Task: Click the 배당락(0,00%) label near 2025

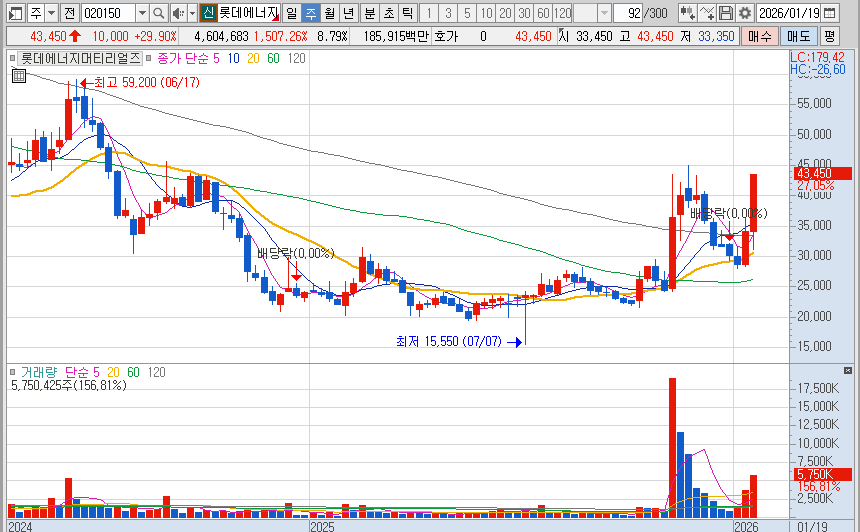Action: click(296, 253)
